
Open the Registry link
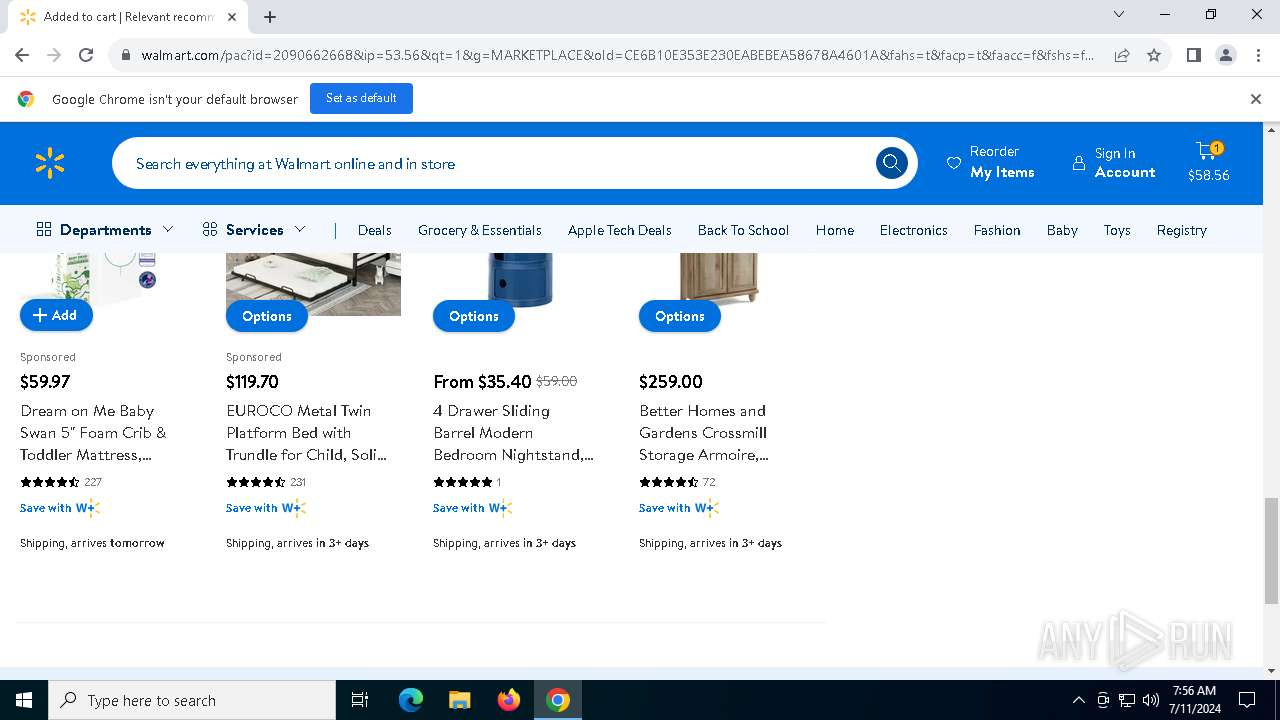coord(1182,230)
